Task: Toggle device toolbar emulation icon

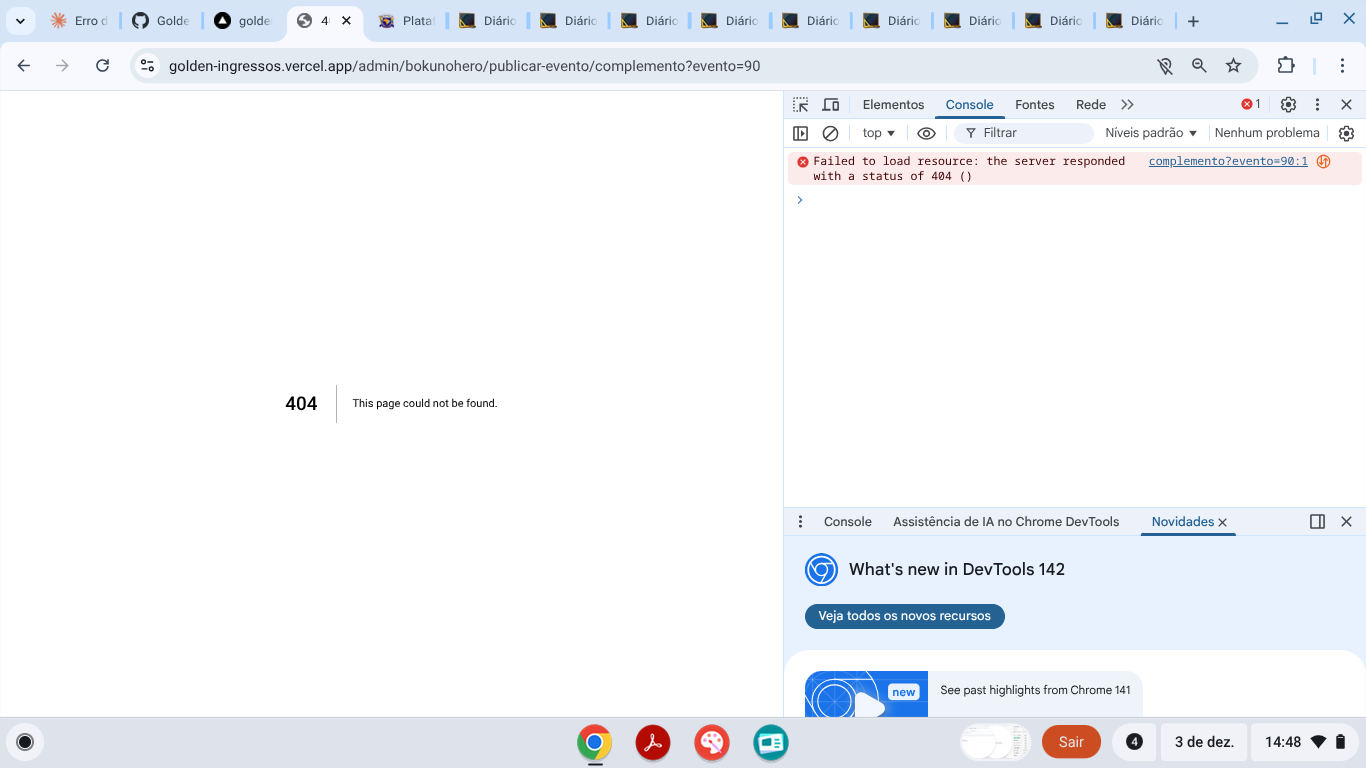Action: tap(830, 105)
